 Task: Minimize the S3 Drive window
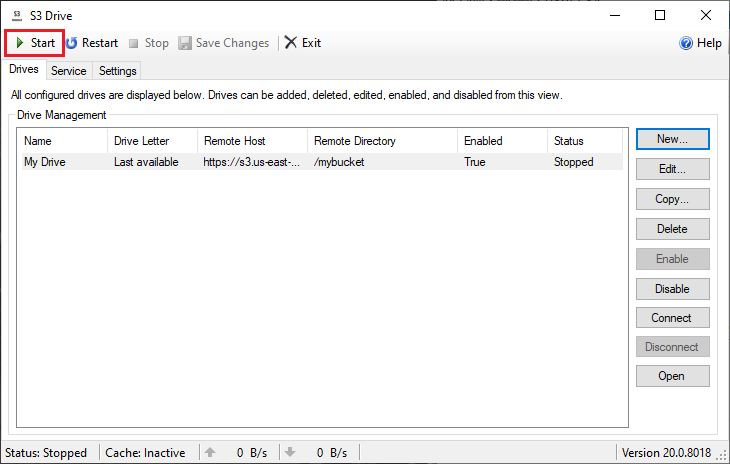[x=615, y=15]
